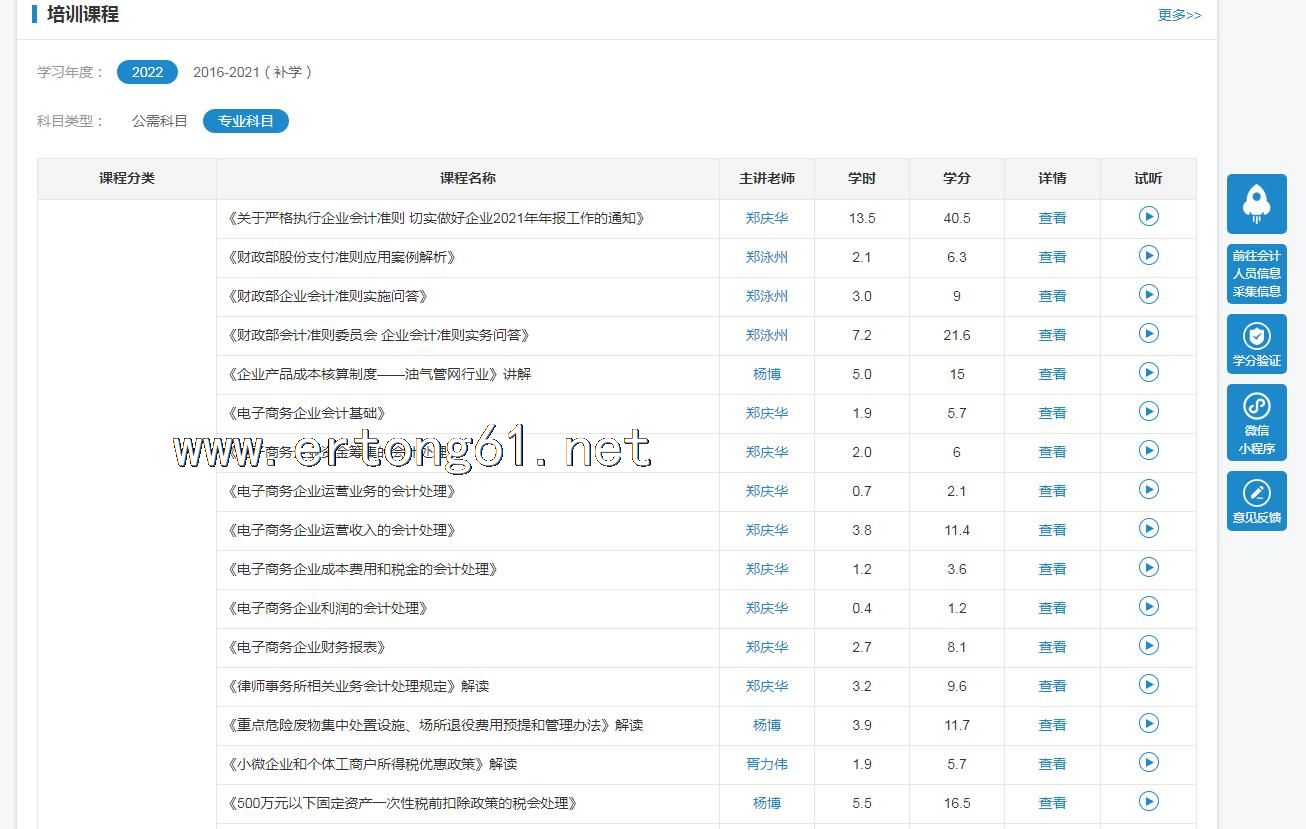Play trial for 《财政部企业会计准则实施问答》
This screenshot has height=829, width=1306.
click(1148, 295)
